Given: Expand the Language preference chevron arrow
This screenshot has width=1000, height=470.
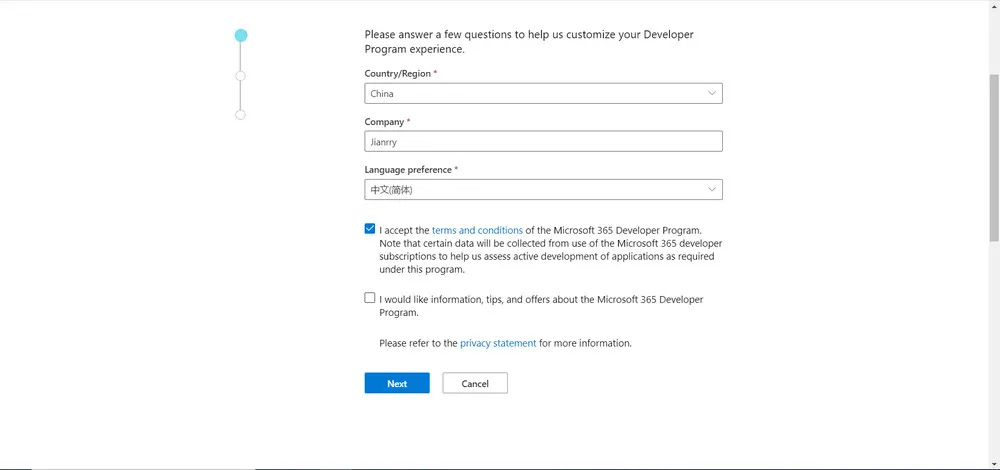Looking at the screenshot, I should click(x=712, y=189).
